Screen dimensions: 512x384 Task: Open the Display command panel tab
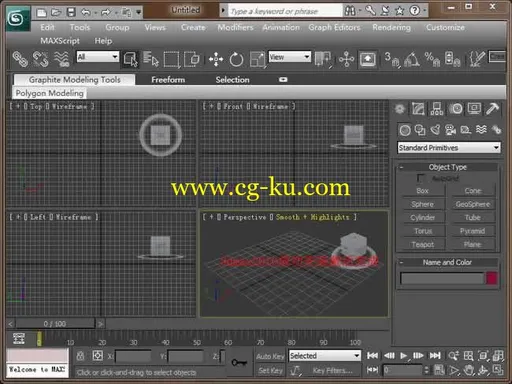coord(474,109)
